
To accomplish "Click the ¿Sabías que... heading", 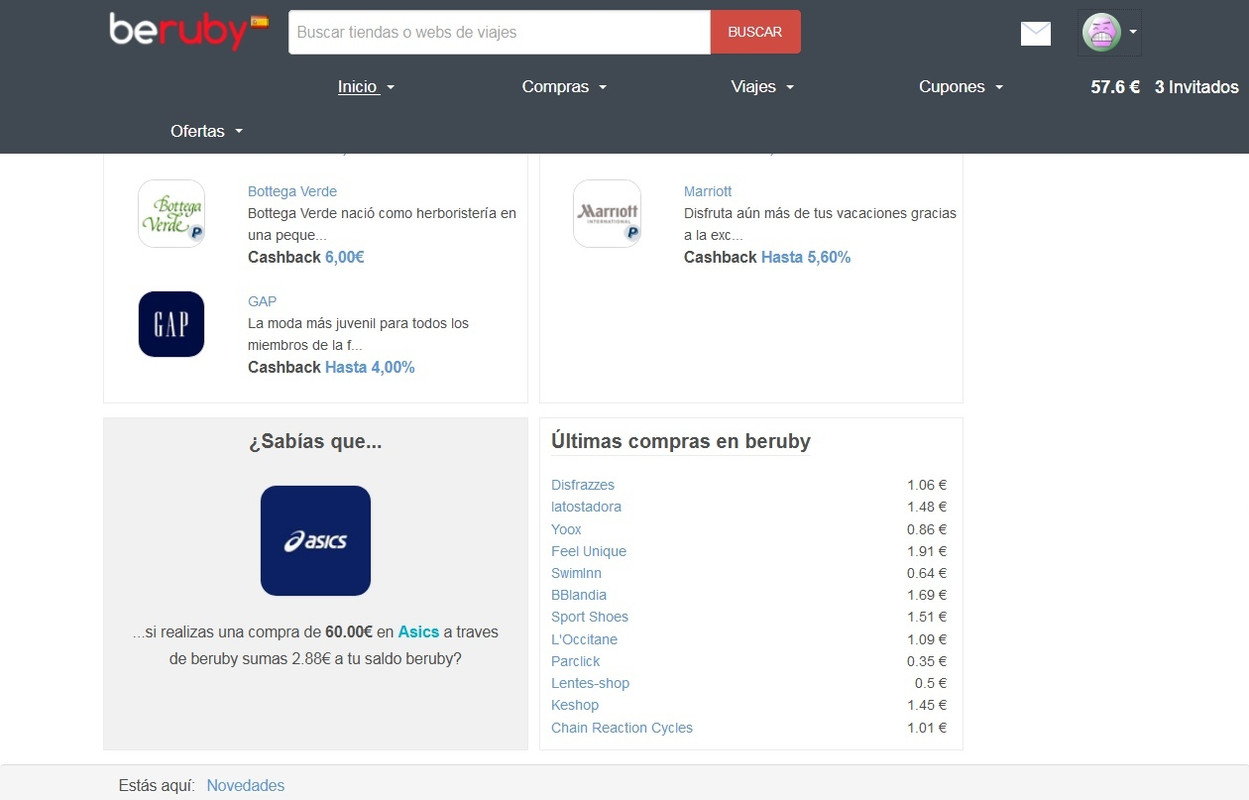I will click(315, 441).
